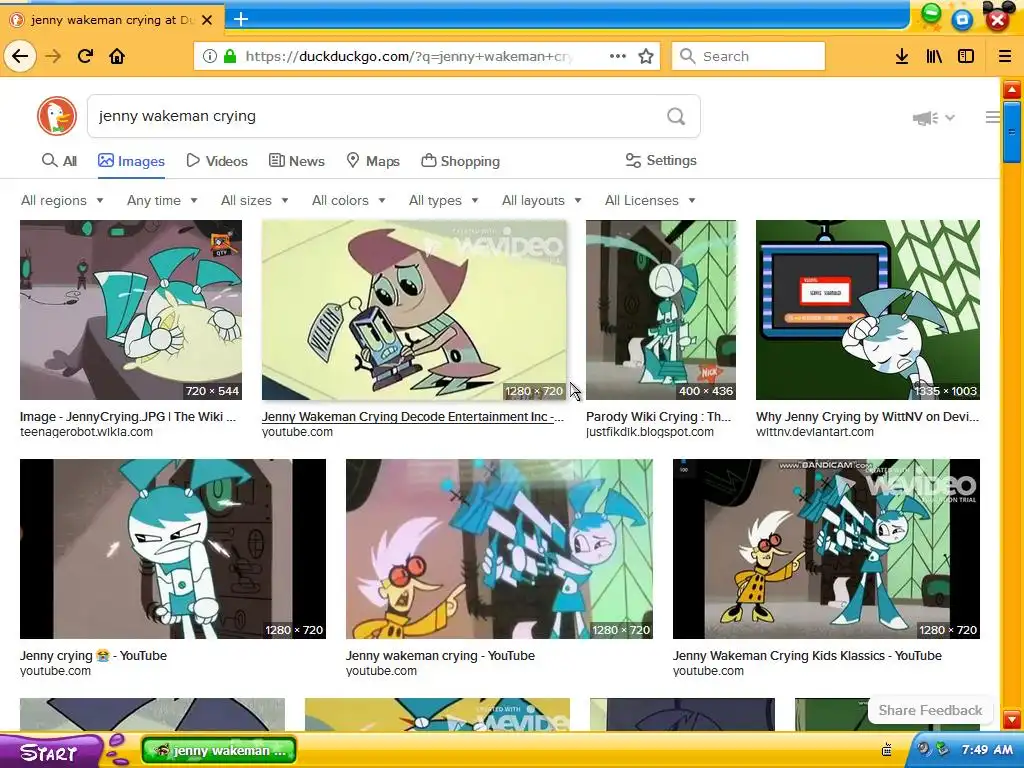Open the Jenny Wakeman Crying Kids Klassics link

coord(807,656)
